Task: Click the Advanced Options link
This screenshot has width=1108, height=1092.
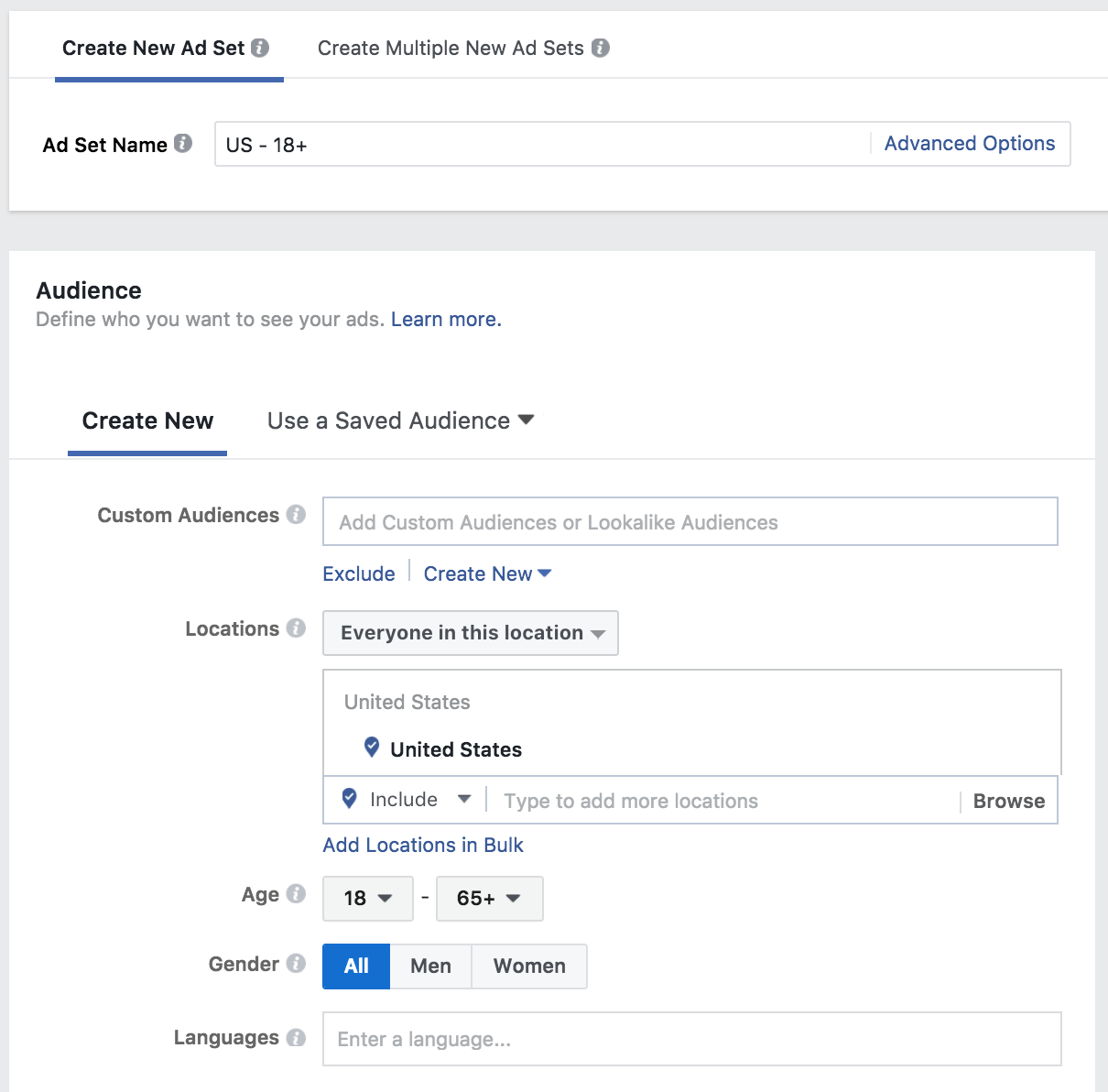Action: click(969, 144)
